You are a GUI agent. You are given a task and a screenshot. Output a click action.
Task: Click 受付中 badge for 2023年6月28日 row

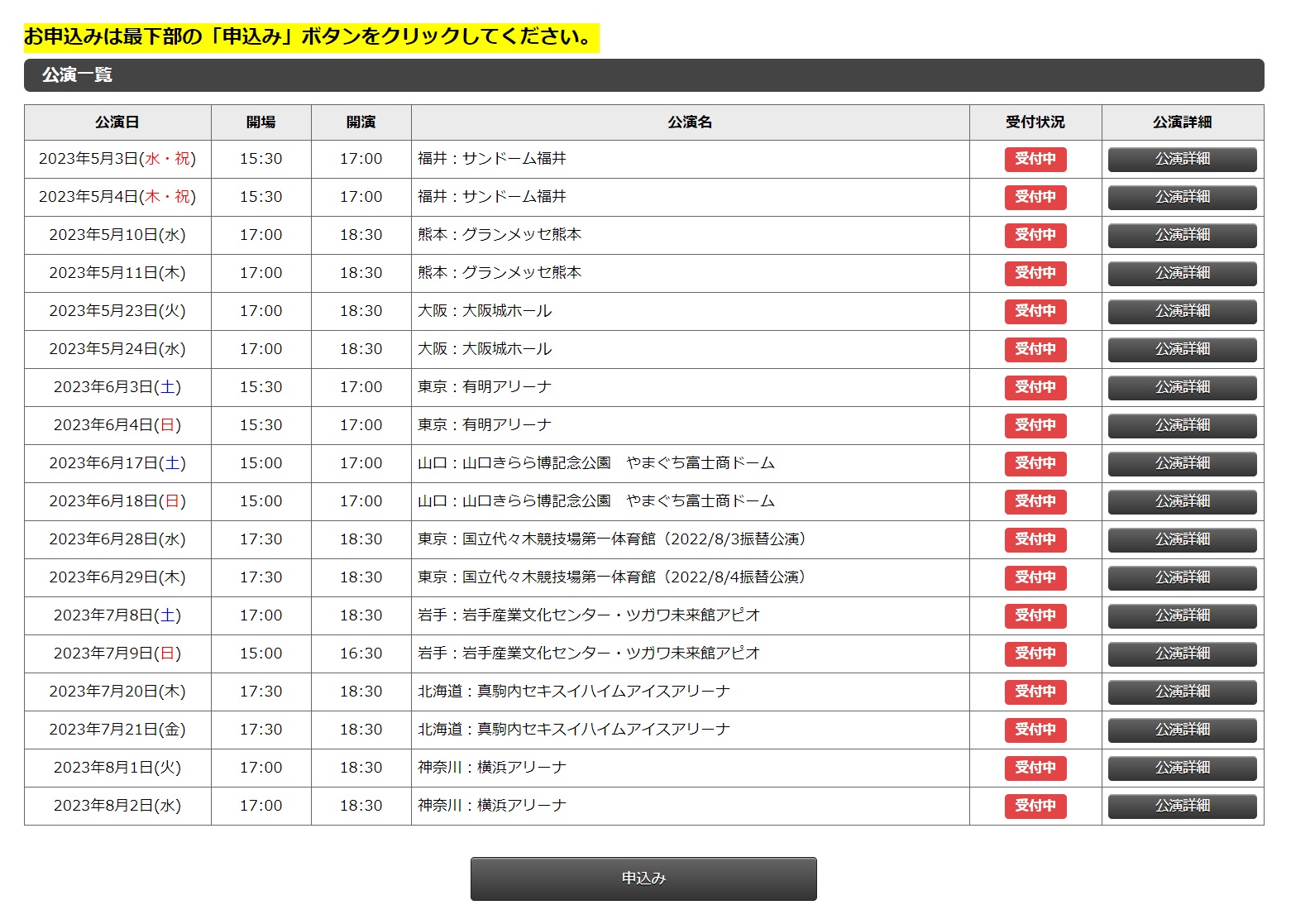coord(1035,539)
